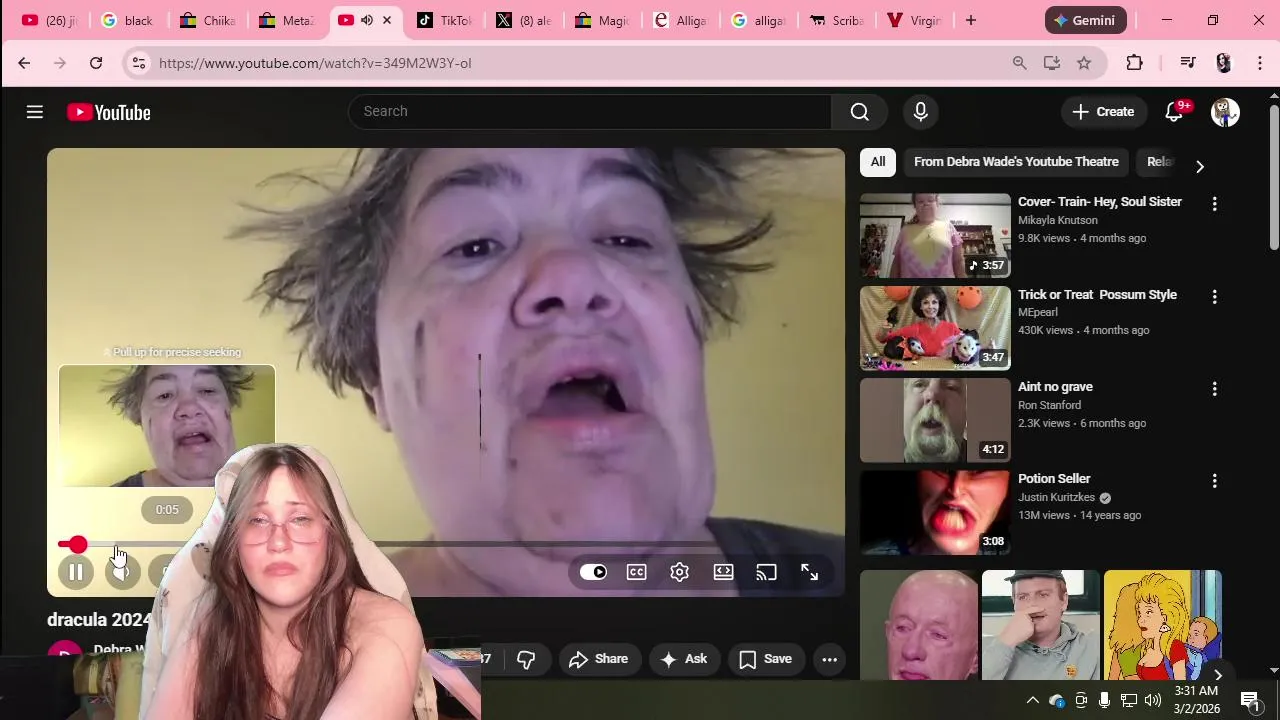This screenshot has height=720, width=1280.
Task: Open the Cover- Train- Hey, Soul Sister thumbnail
Action: coord(935,236)
